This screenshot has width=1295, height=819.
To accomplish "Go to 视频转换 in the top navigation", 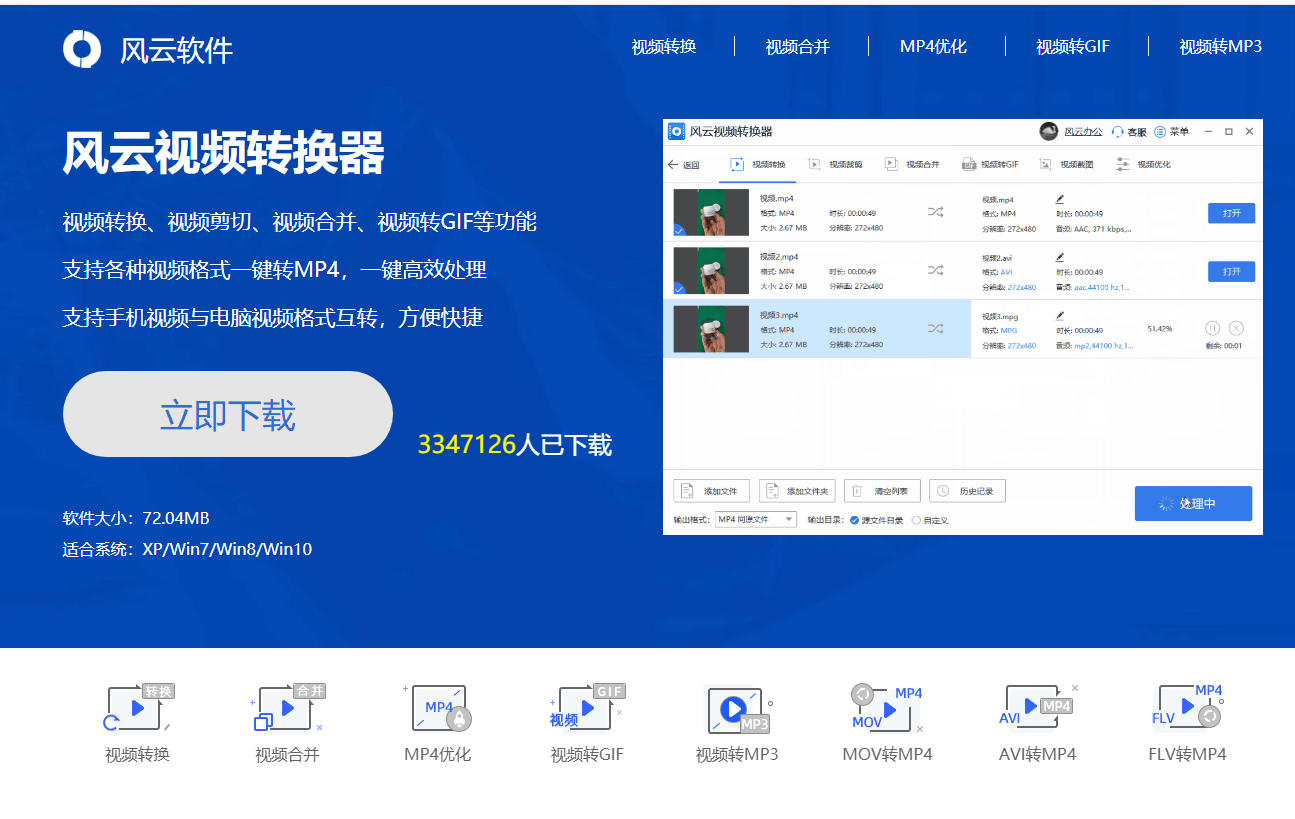I will pyautogui.click(x=664, y=46).
